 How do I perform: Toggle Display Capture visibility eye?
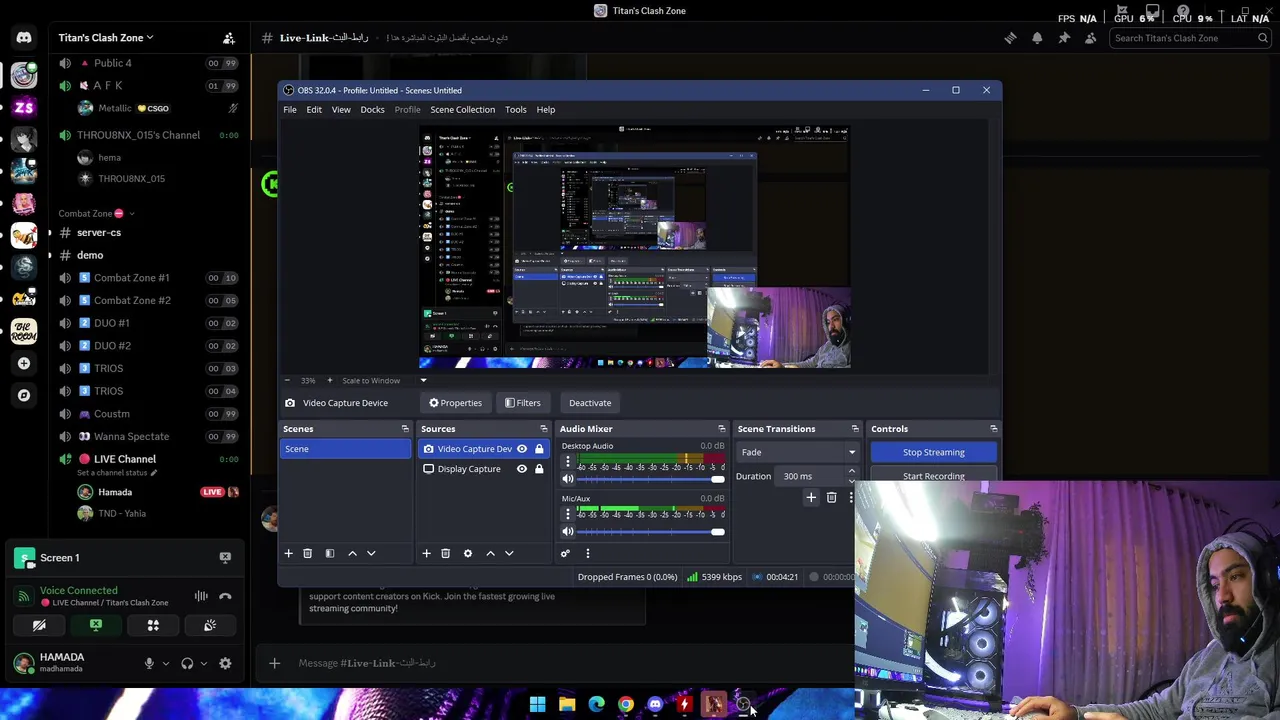point(521,469)
